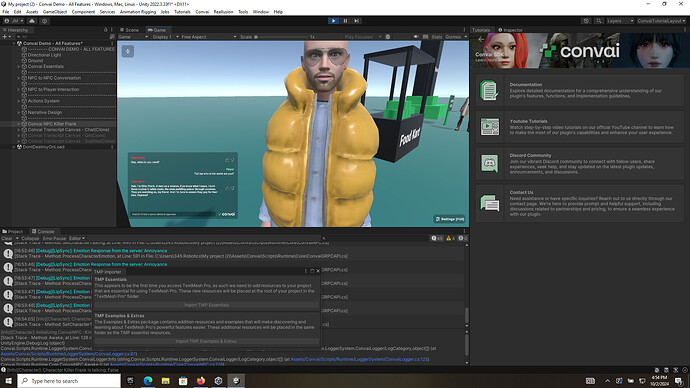The width and height of the screenshot is (690, 388).
Task: Expand NPC to NPC Conversation object
Action: click(19, 78)
